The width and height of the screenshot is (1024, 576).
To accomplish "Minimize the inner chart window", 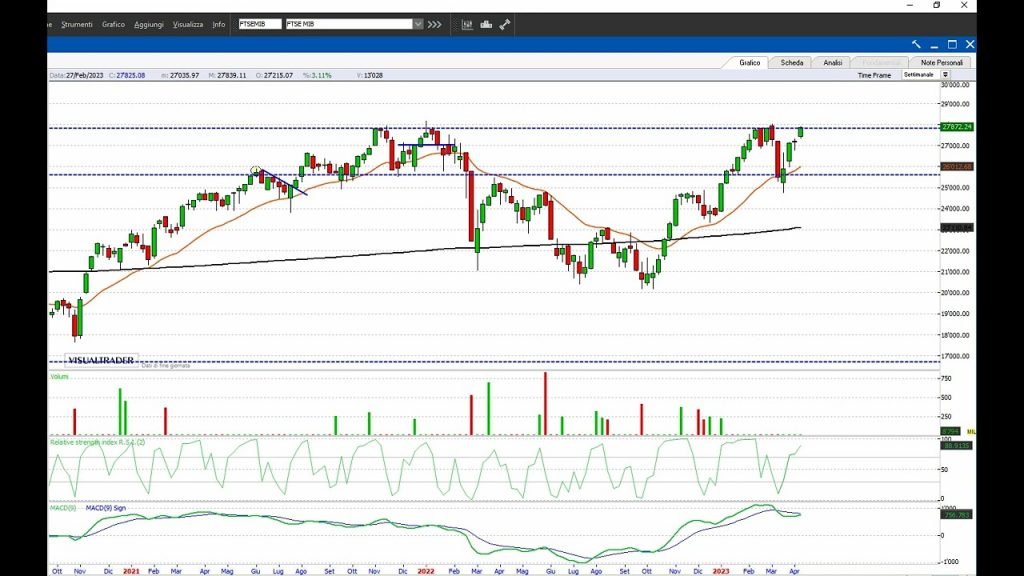I will point(934,44).
